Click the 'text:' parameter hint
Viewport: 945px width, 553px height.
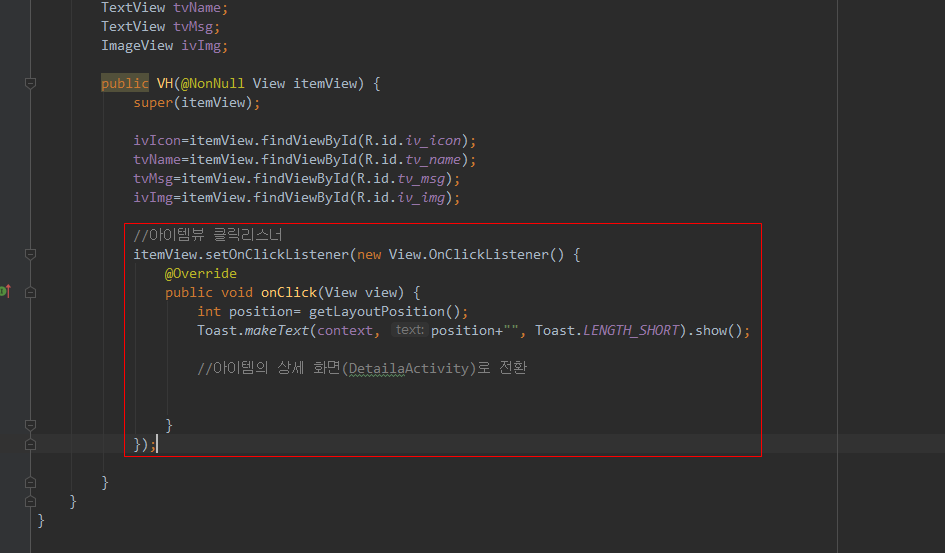point(410,330)
